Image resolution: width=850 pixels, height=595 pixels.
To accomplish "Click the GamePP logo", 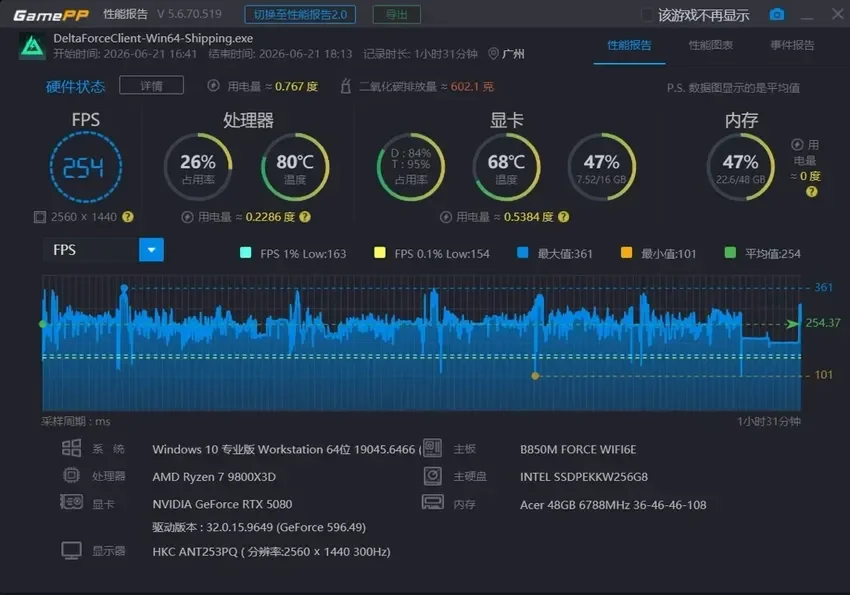I will point(51,15).
